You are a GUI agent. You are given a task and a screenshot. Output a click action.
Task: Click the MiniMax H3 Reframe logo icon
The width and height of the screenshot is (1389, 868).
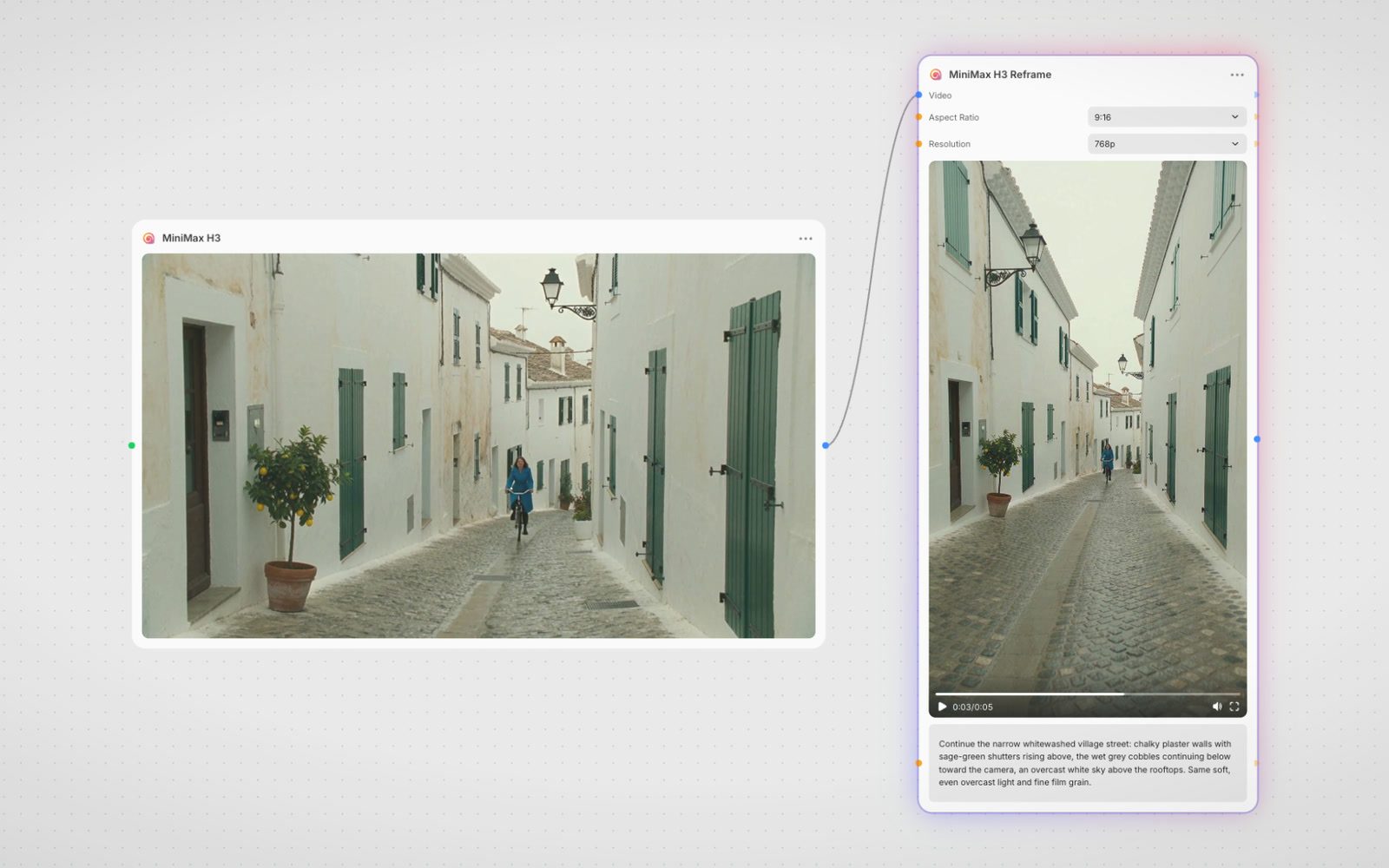(x=936, y=75)
